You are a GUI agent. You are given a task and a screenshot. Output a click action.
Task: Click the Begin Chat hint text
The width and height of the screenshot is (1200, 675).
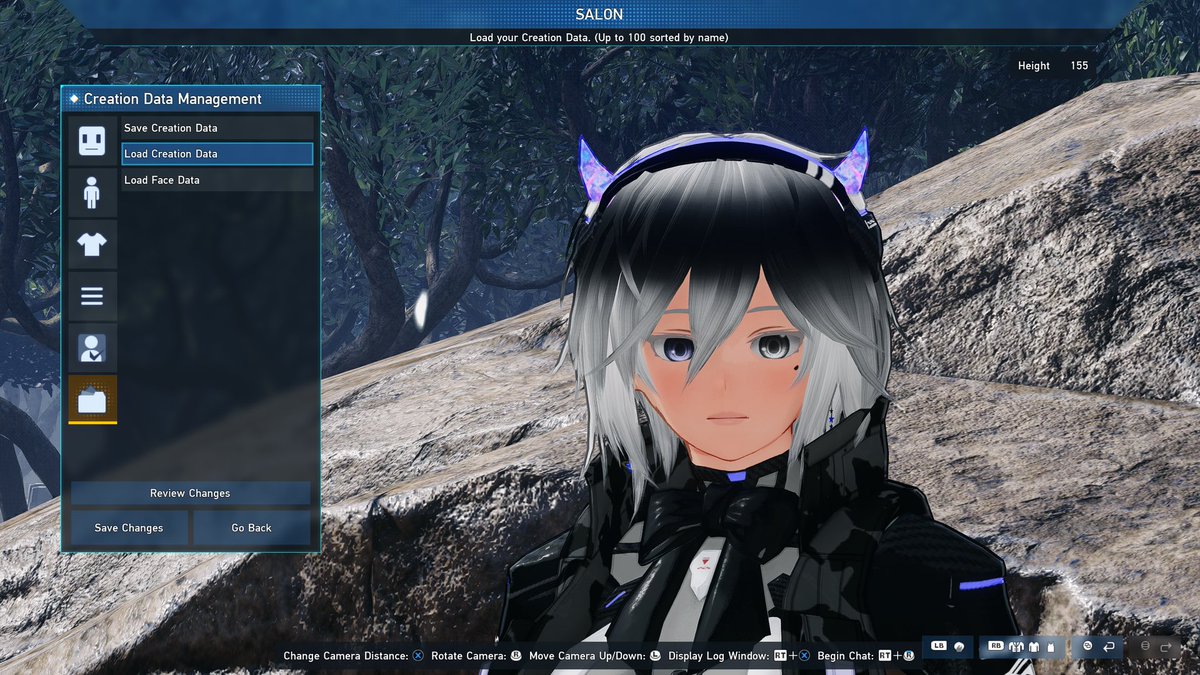(x=846, y=656)
